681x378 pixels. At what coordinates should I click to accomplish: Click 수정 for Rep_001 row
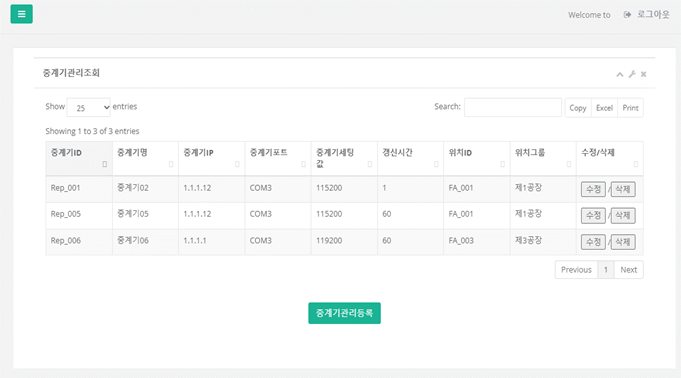click(x=593, y=189)
